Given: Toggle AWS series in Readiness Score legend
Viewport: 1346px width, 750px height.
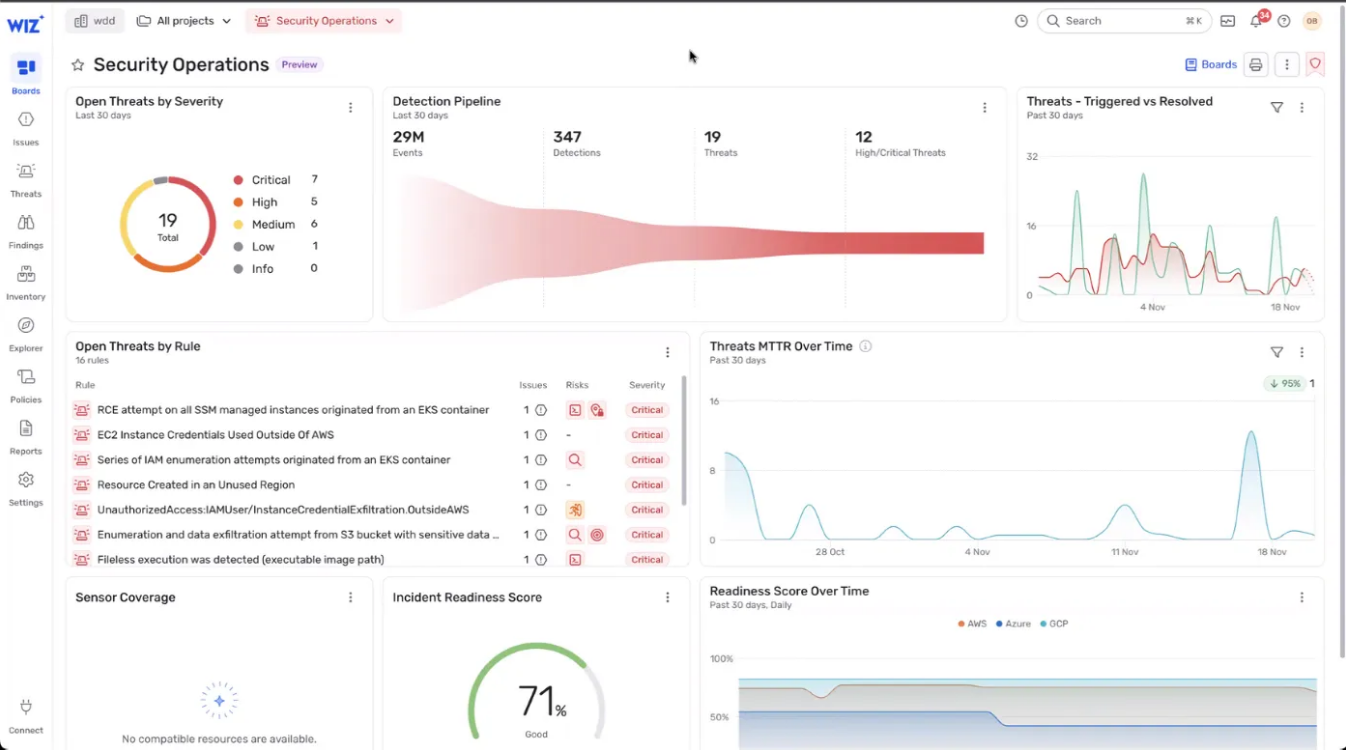Looking at the screenshot, I should [971, 624].
